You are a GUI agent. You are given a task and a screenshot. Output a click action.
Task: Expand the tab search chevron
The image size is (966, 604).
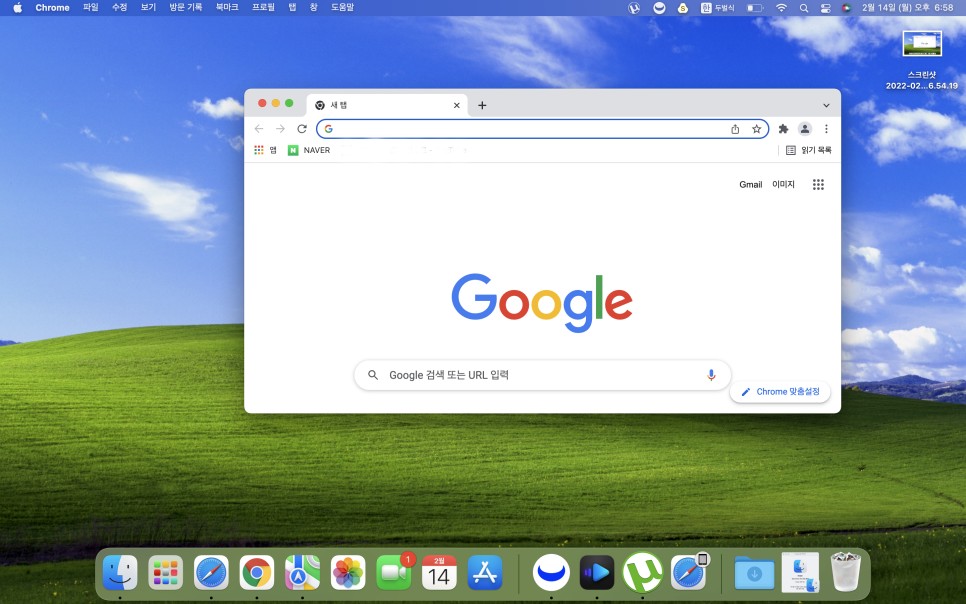[x=826, y=105]
